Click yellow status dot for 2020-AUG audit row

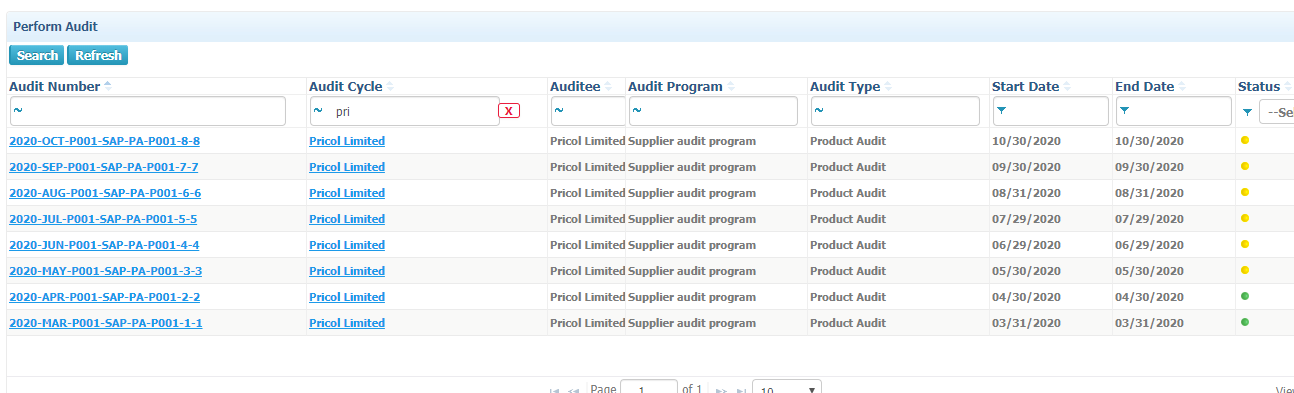point(1245,192)
